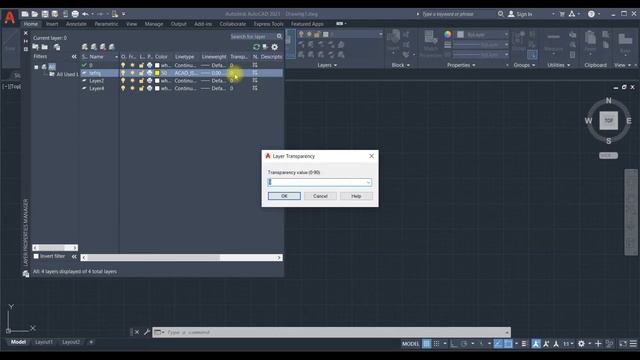Click the Set Current layer icon

(111, 47)
